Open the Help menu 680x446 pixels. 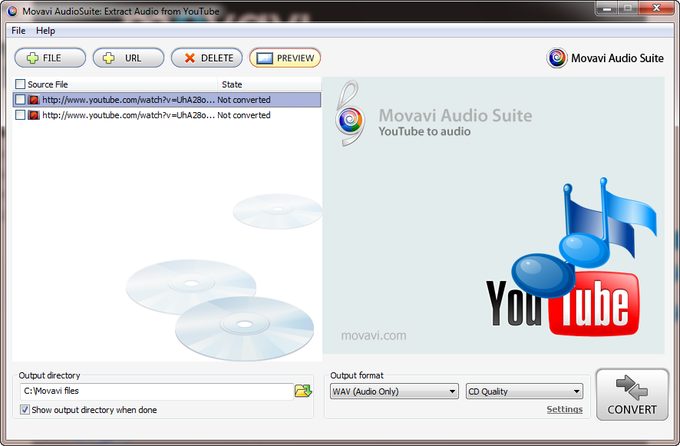(46, 30)
